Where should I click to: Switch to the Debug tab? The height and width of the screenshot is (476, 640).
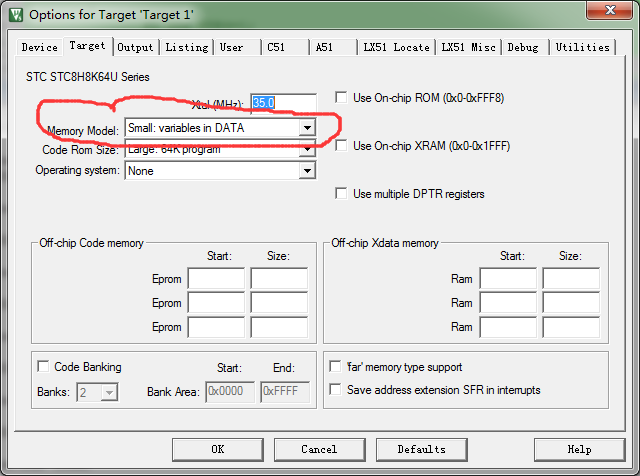tap(523, 47)
